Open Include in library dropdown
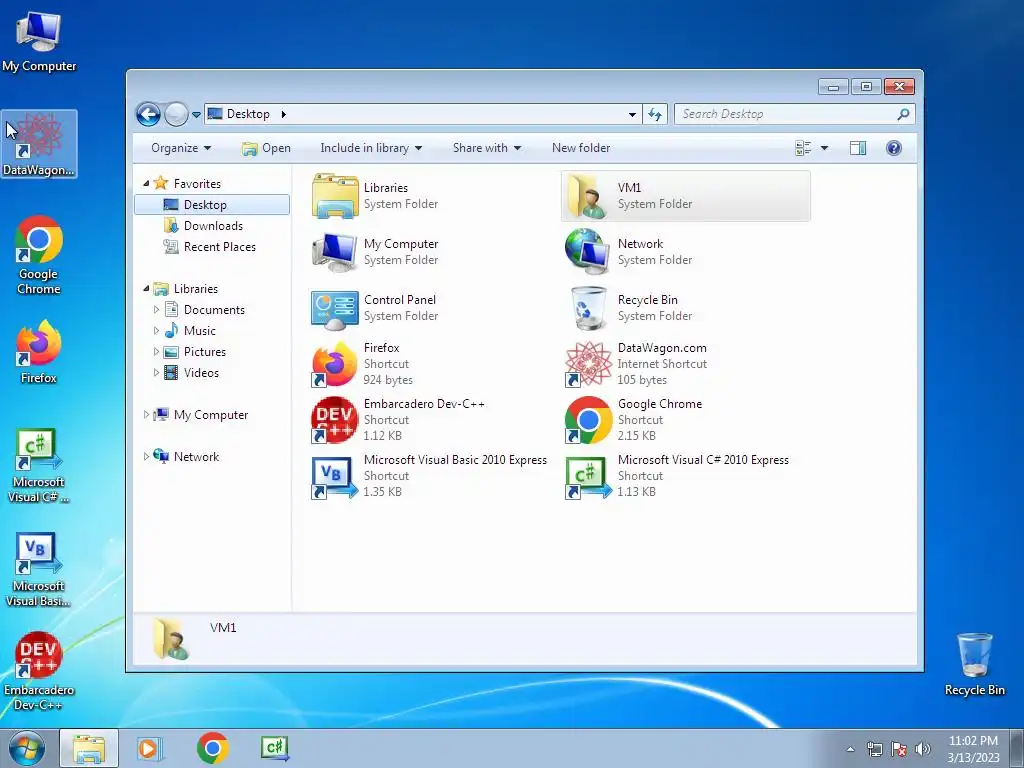 [371, 148]
